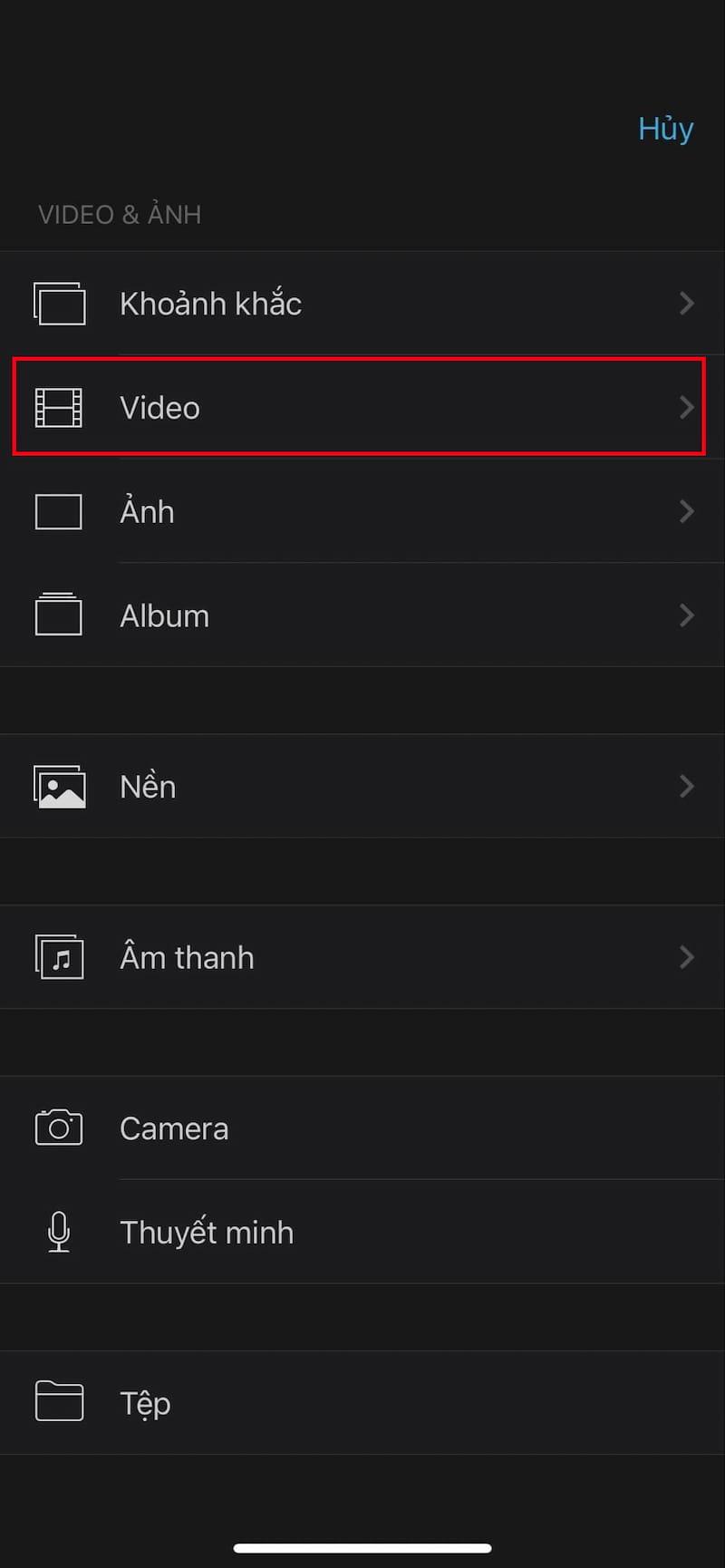Open the Album collection icon
The height and width of the screenshot is (1568, 725).
point(58,615)
